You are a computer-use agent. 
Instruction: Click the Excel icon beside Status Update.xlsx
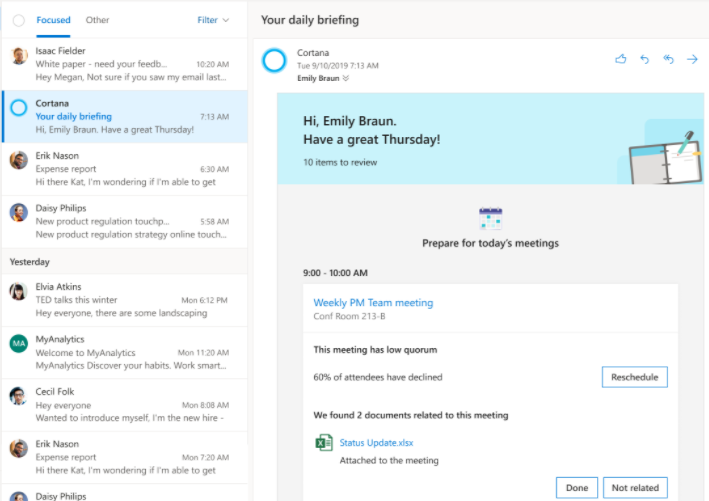tap(324, 443)
